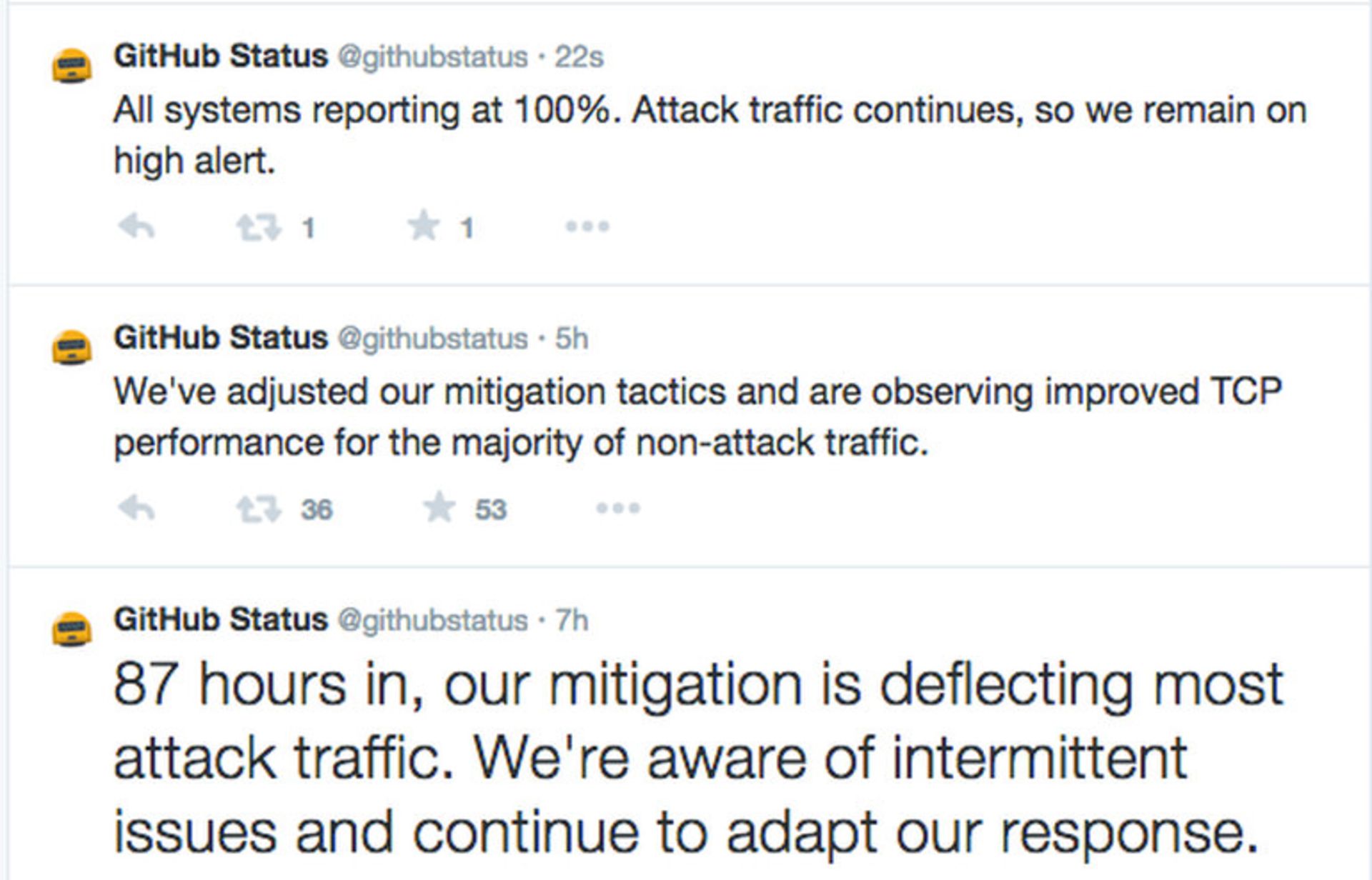Open GitHub Status name on the 7h tweet

(221, 619)
